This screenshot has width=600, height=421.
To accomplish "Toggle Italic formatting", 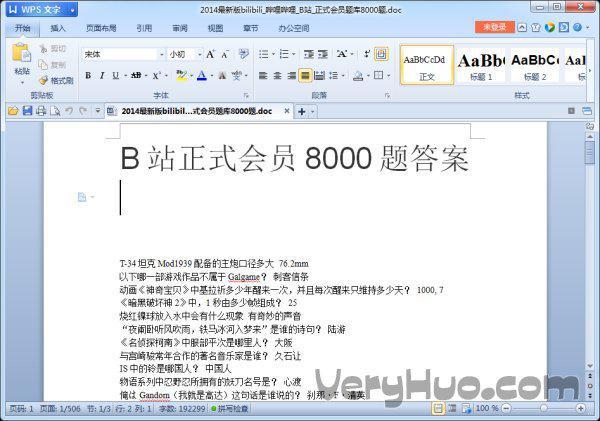I will pos(102,75).
